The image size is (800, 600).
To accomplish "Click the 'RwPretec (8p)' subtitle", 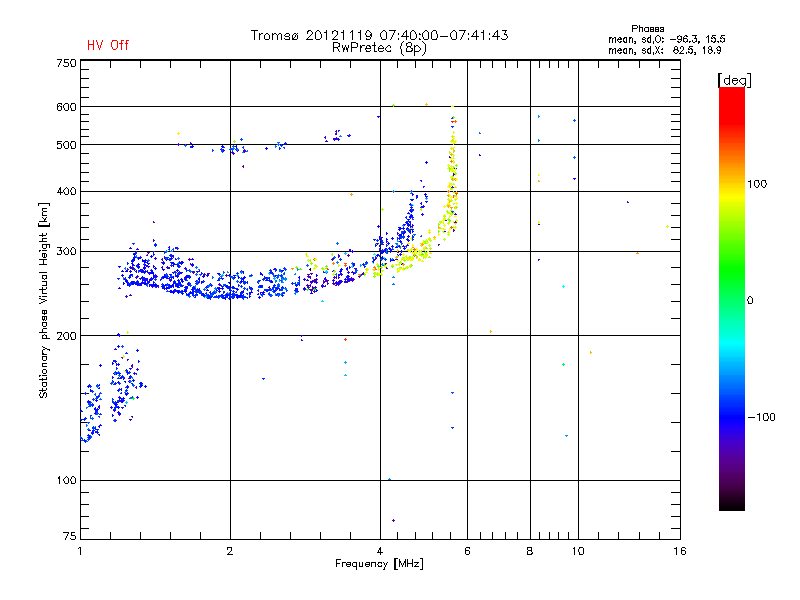I will pyautogui.click(x=379, y=48).
